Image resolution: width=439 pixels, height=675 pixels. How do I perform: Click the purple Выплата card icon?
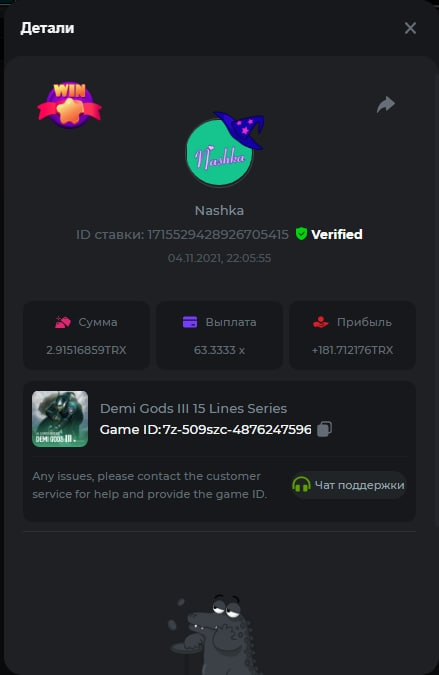pos(190,322)
